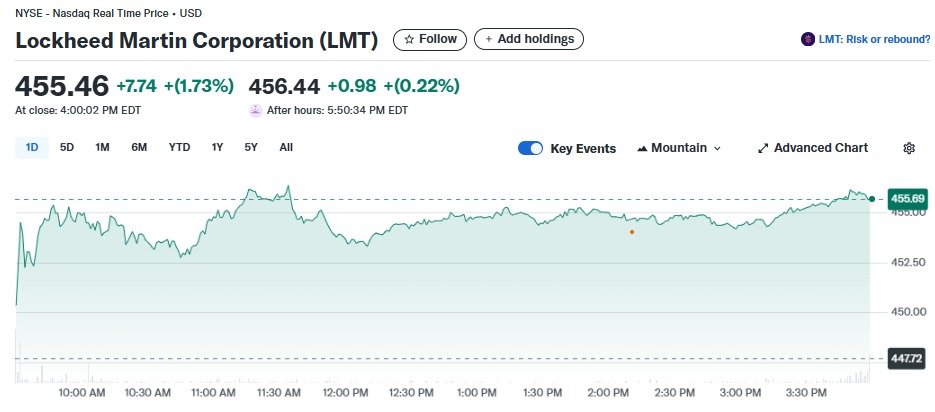Image resolution: width=935 pixels, height=412 pixels.
Task: Select the 5D range tab
Action: pos(67,147)
